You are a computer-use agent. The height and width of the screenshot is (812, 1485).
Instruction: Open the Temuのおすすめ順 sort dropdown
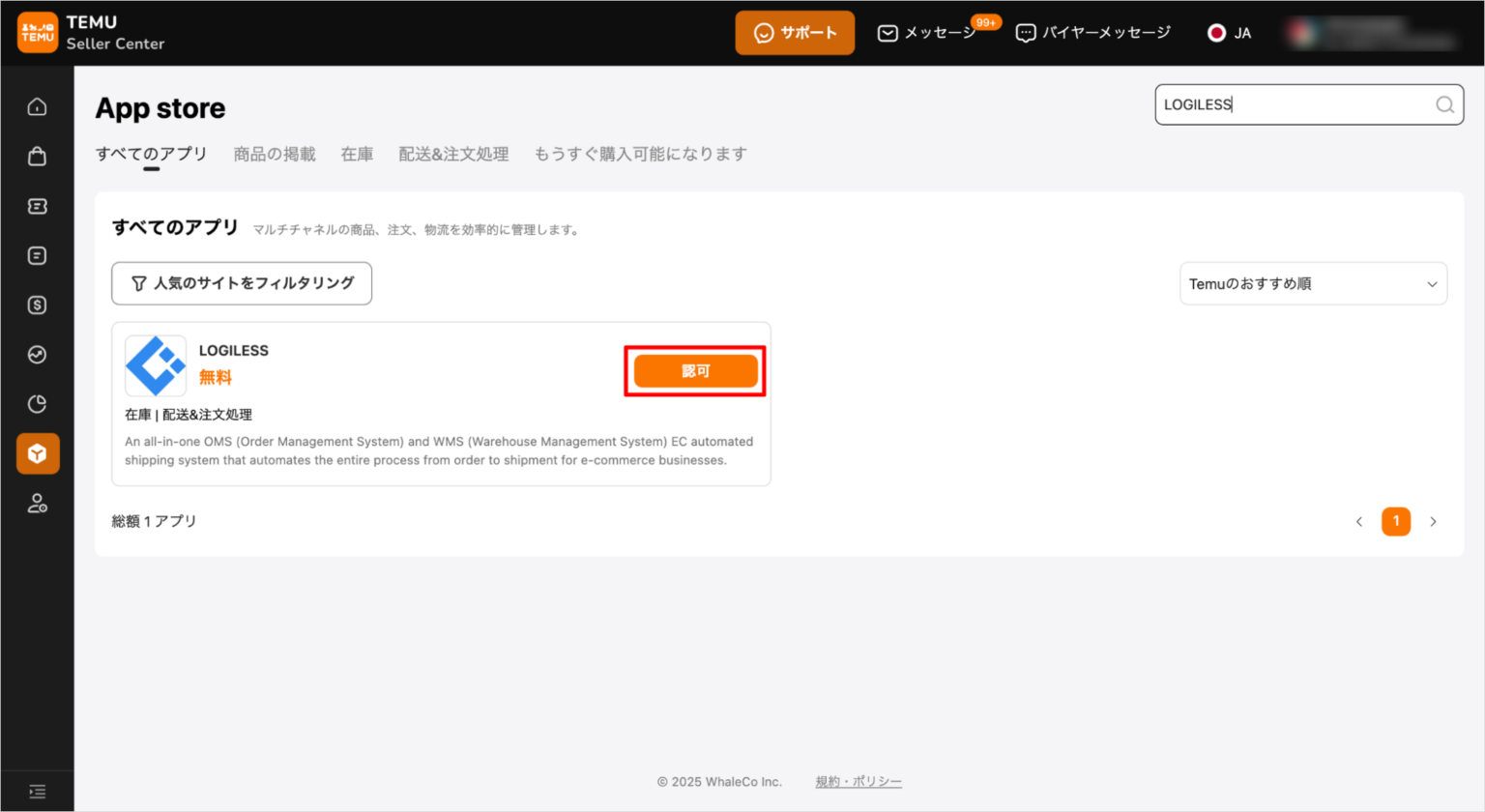click(x=1312, y=284)
